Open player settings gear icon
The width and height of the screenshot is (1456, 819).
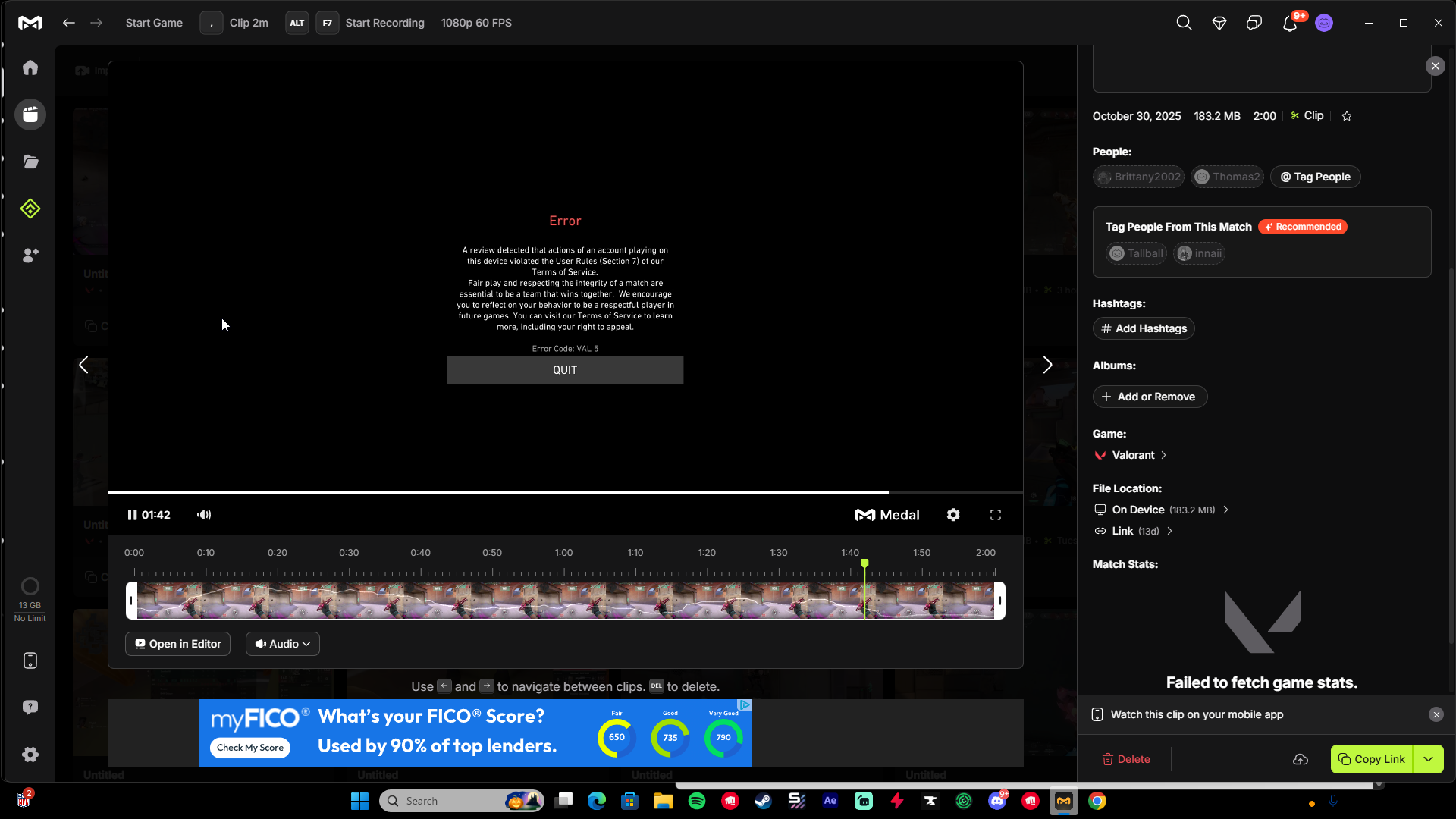pos(953,515)
